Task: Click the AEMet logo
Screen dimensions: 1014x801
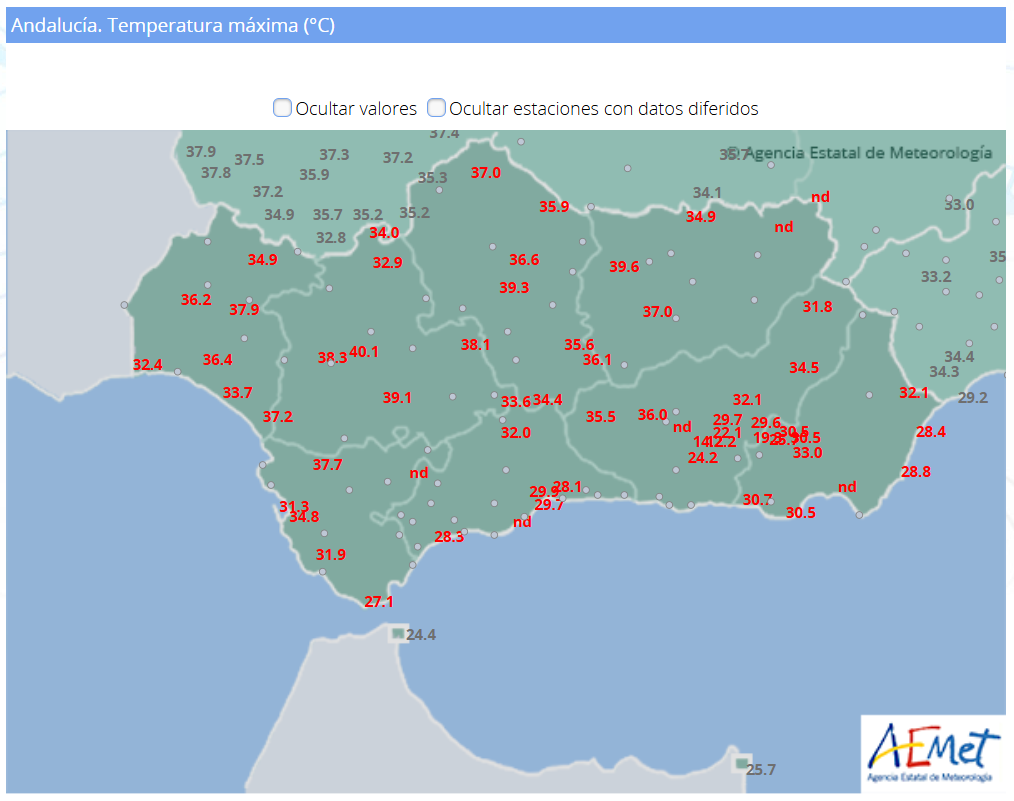Action: [933, 753]
